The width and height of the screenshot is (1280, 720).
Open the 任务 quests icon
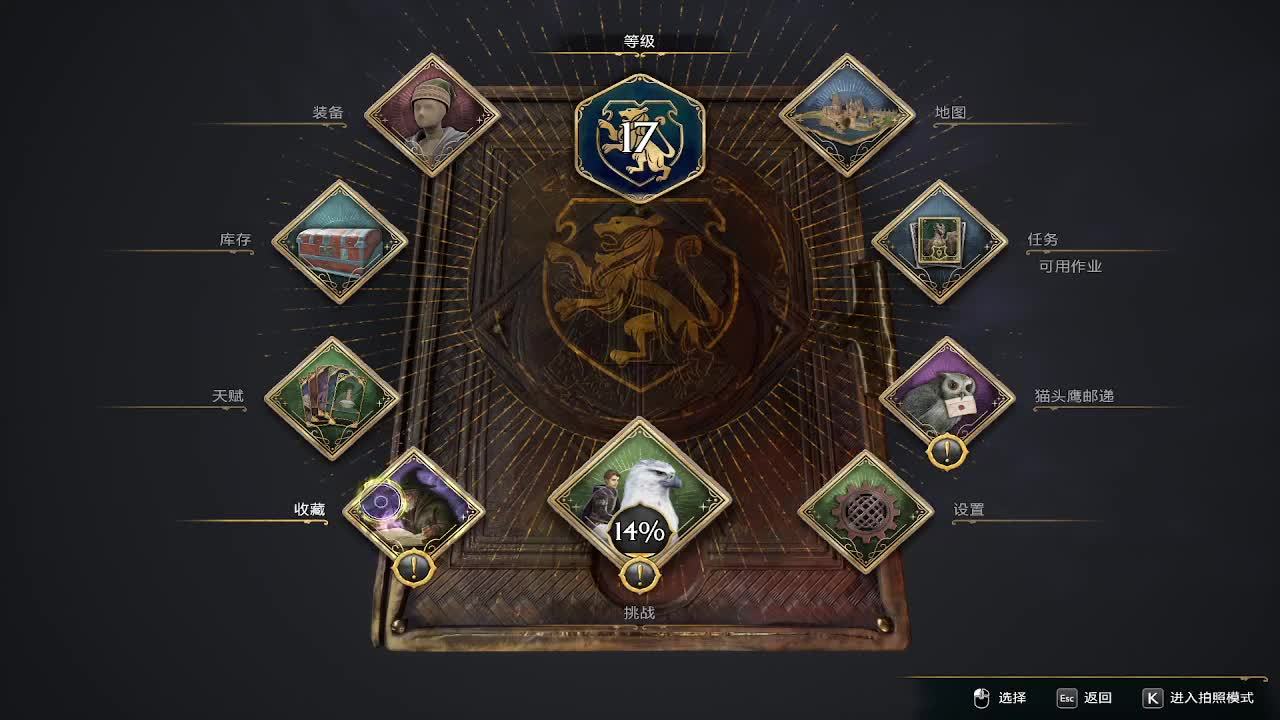(939, 242)
